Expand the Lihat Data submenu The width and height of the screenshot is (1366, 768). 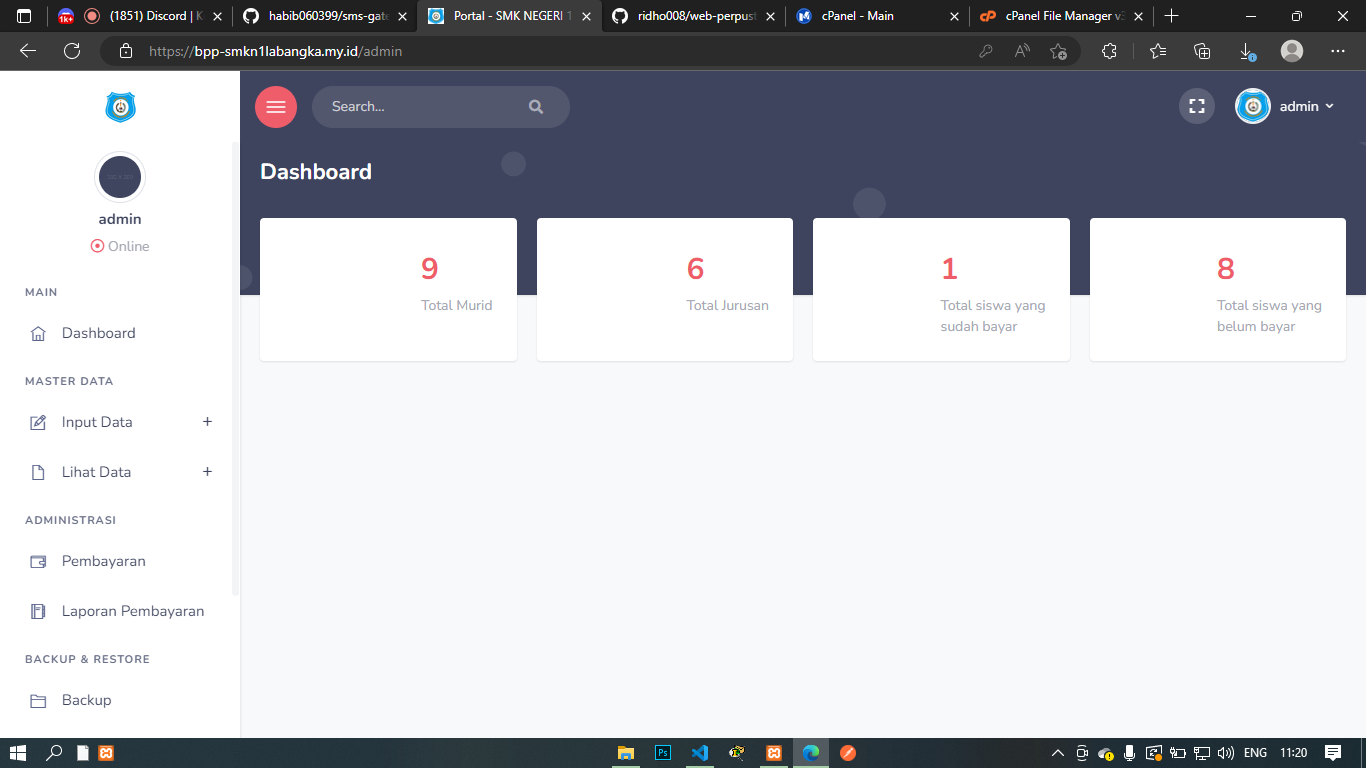point(207,471)
